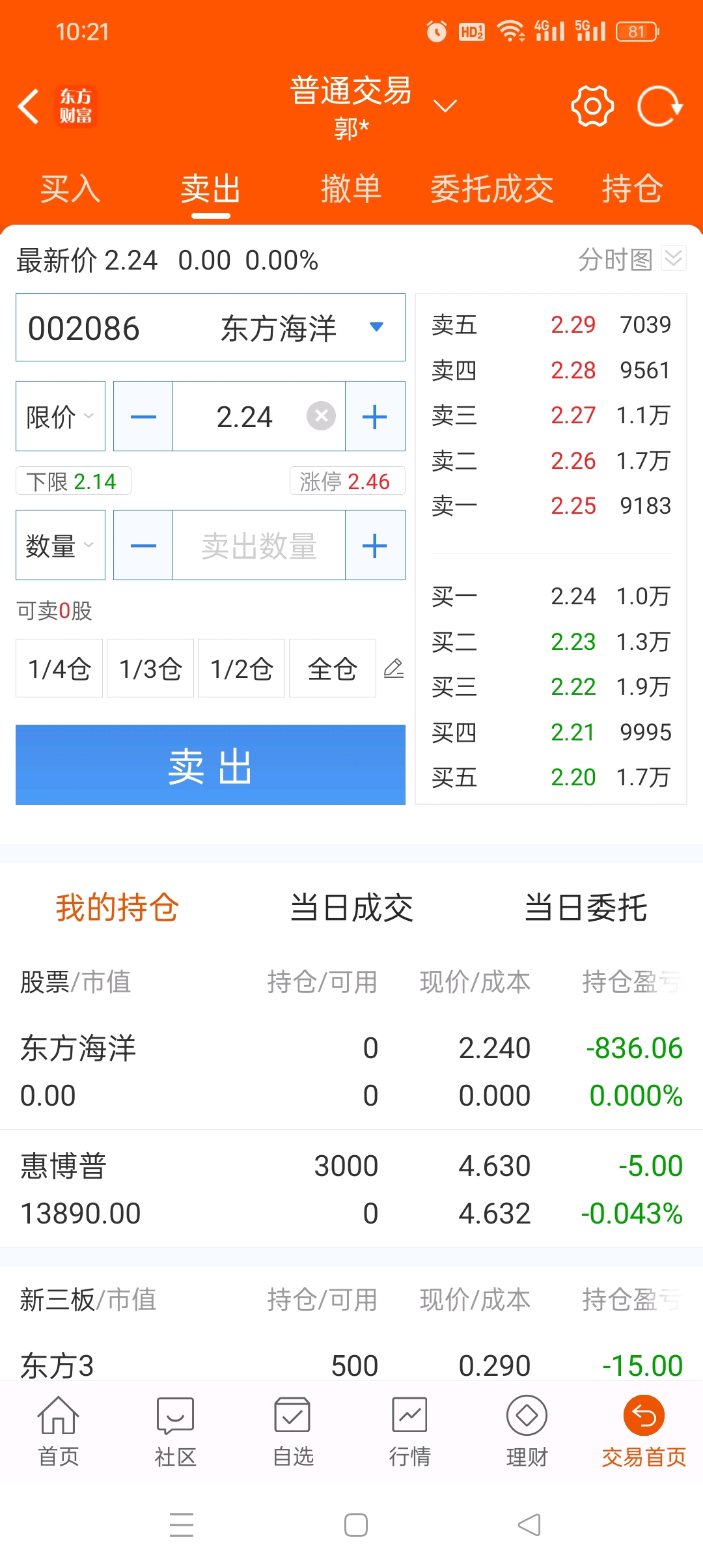Select 买五 price 2.20 row

pos(551,777)
